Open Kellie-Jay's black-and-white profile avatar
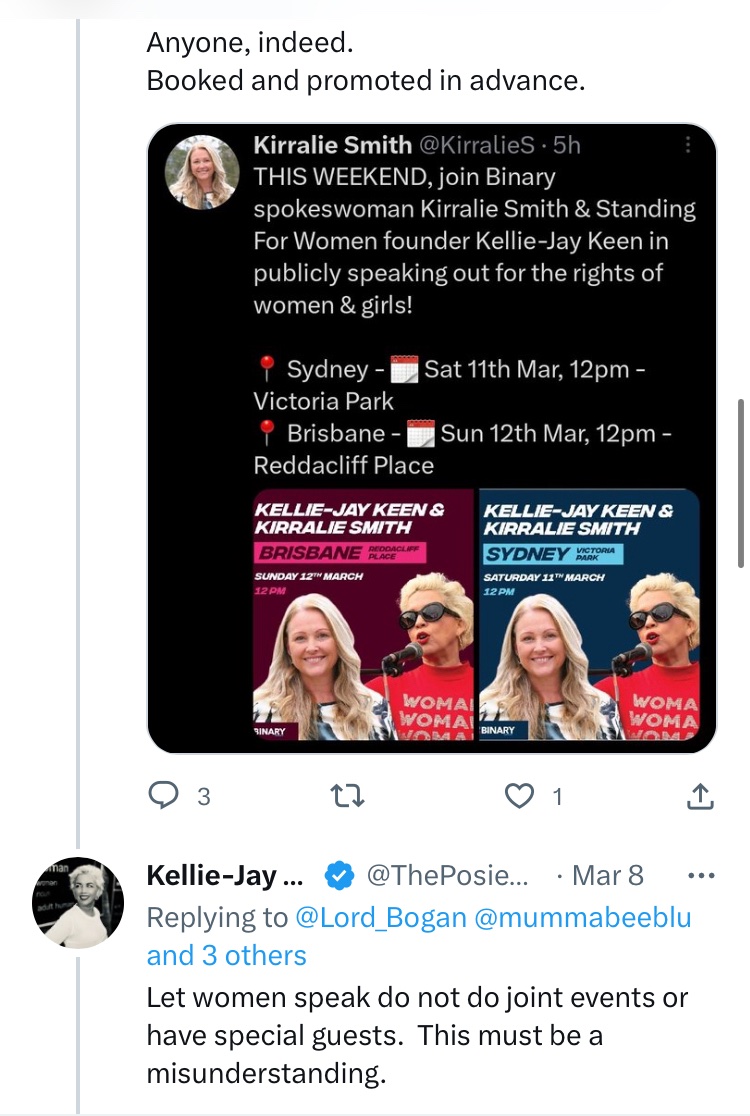Screen dimensions: 750x1116 click(78, 902)
